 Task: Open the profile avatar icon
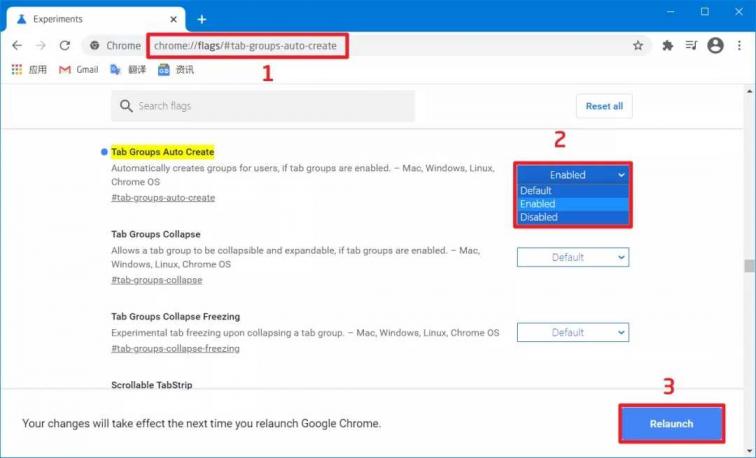click(716, 45)
